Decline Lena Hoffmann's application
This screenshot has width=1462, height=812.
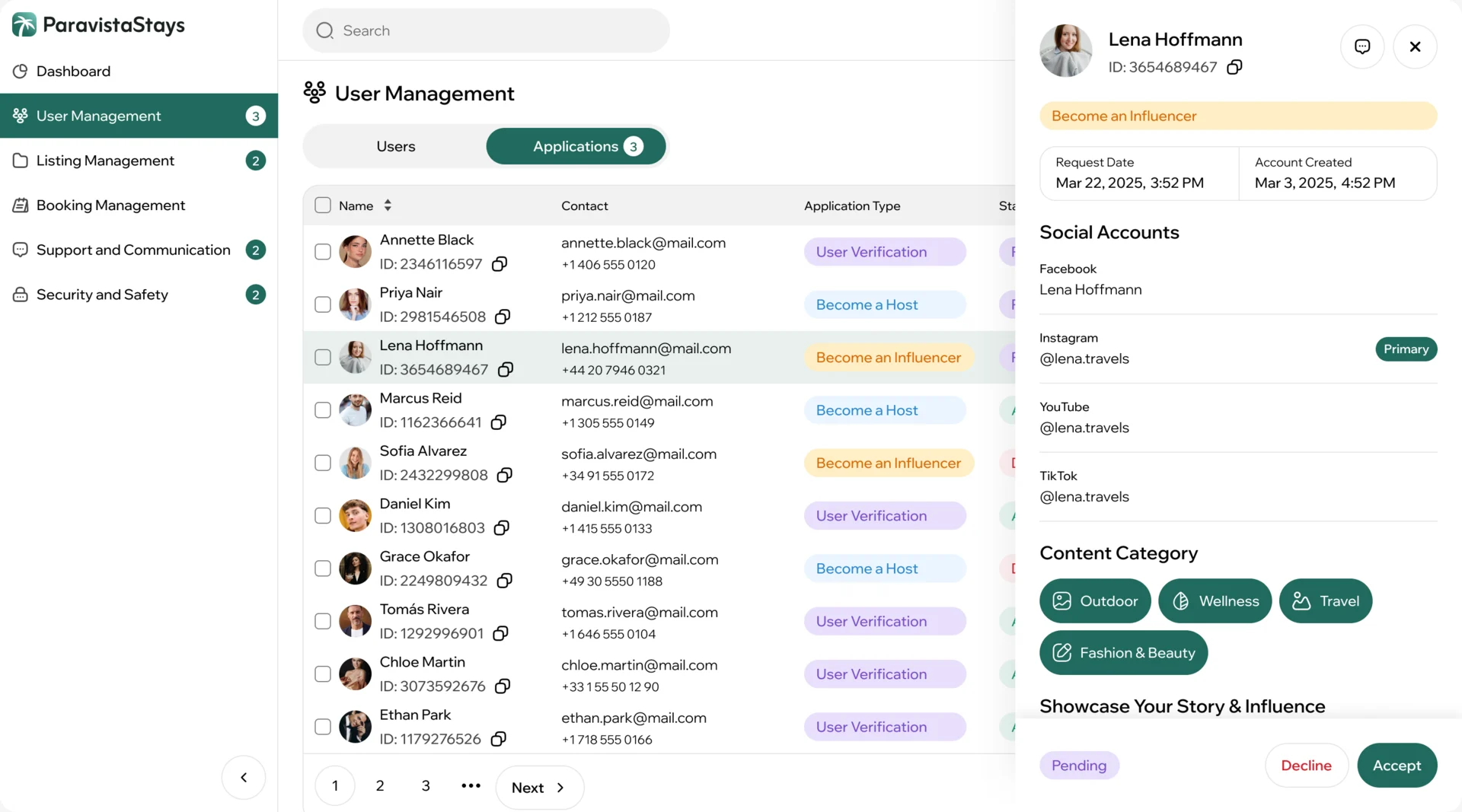coord(1307,766)
